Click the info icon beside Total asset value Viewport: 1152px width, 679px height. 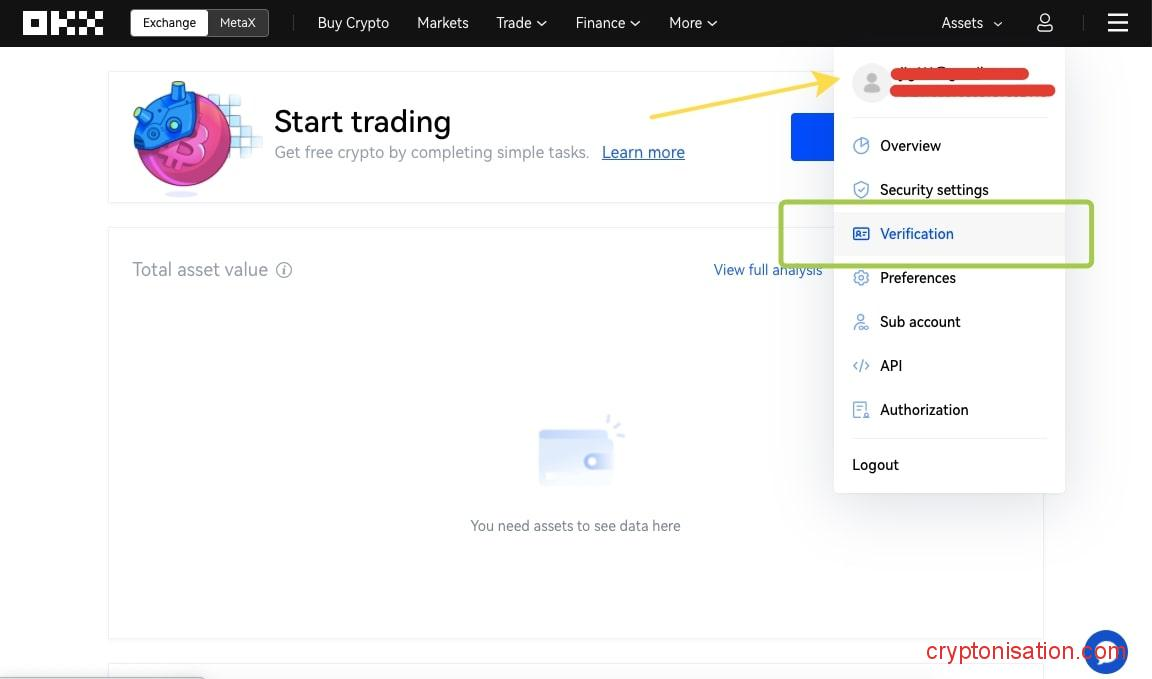(284, 270)
